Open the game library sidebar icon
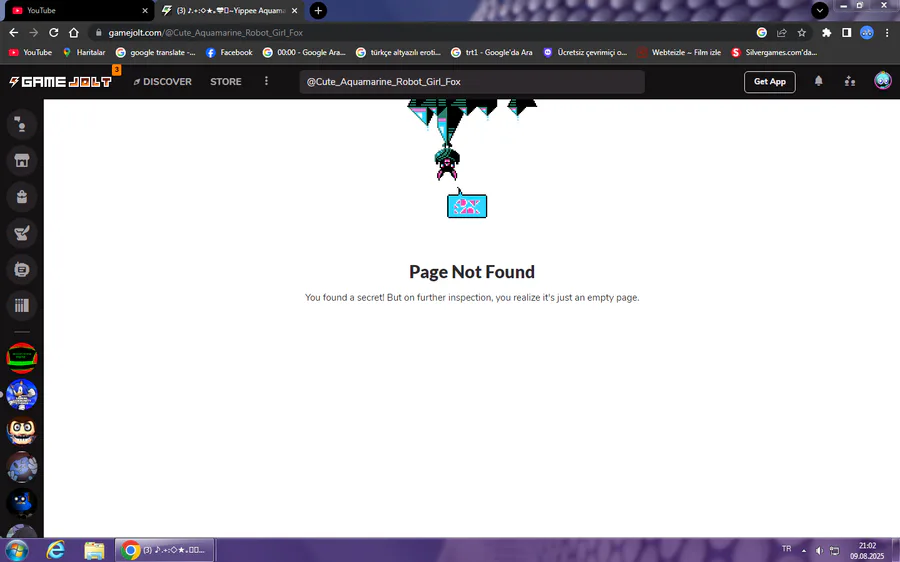The image size is (900, 562). (x=22, y=305)
